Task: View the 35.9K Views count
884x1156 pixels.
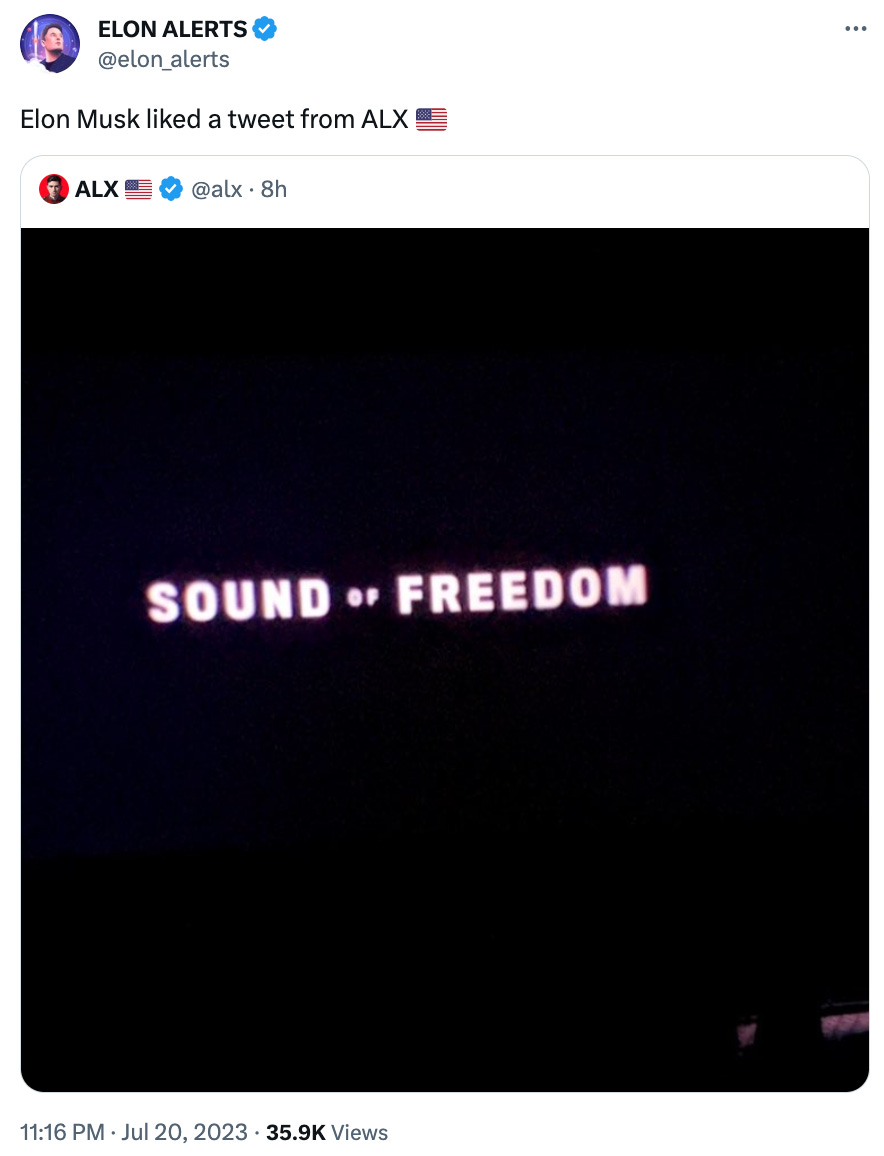Action: point(327,1132)
